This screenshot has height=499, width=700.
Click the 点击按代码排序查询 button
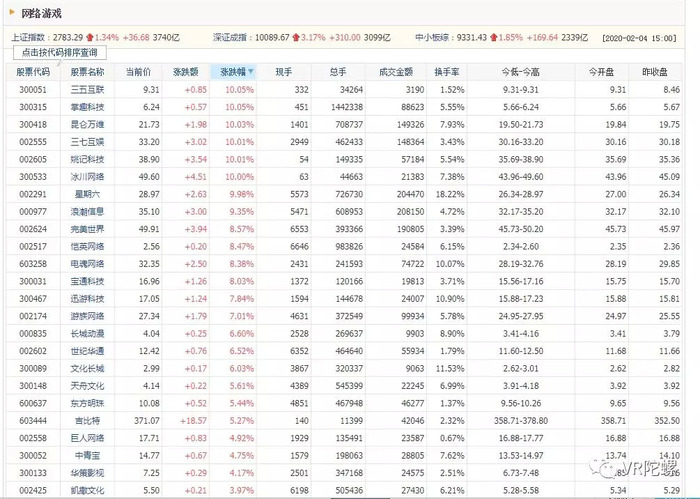coord(60,53)
